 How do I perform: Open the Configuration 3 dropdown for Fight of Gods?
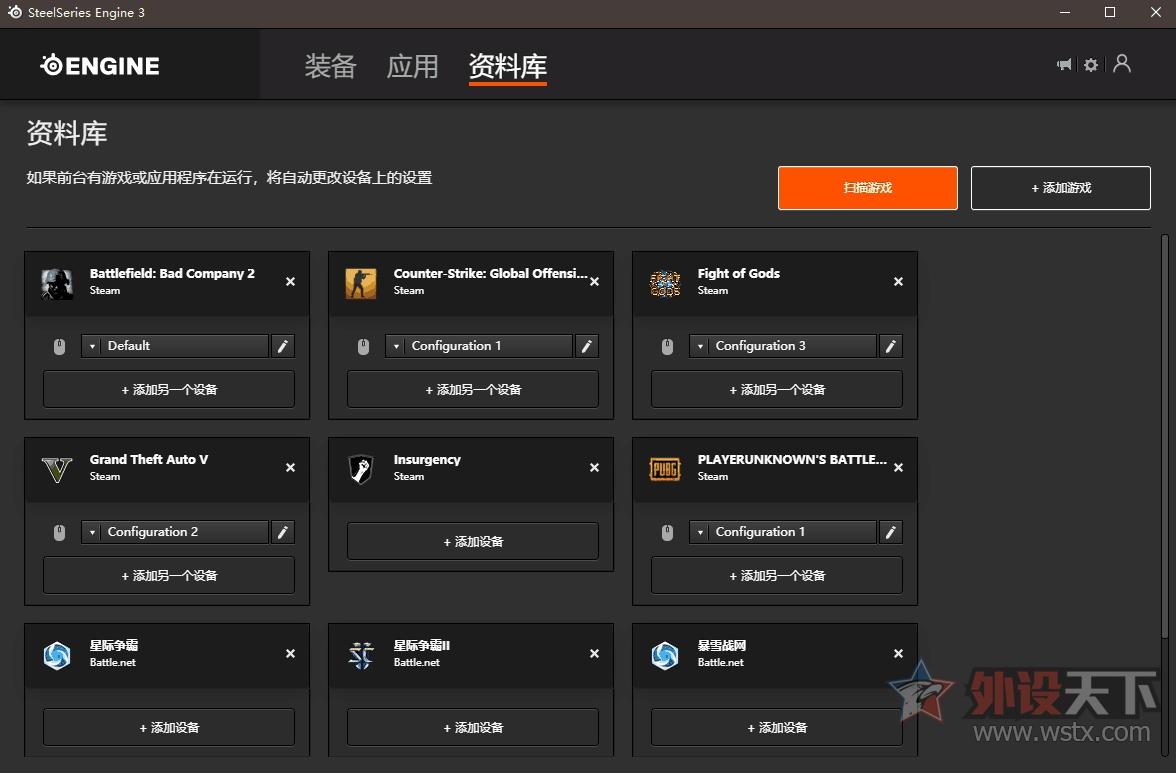782,346
